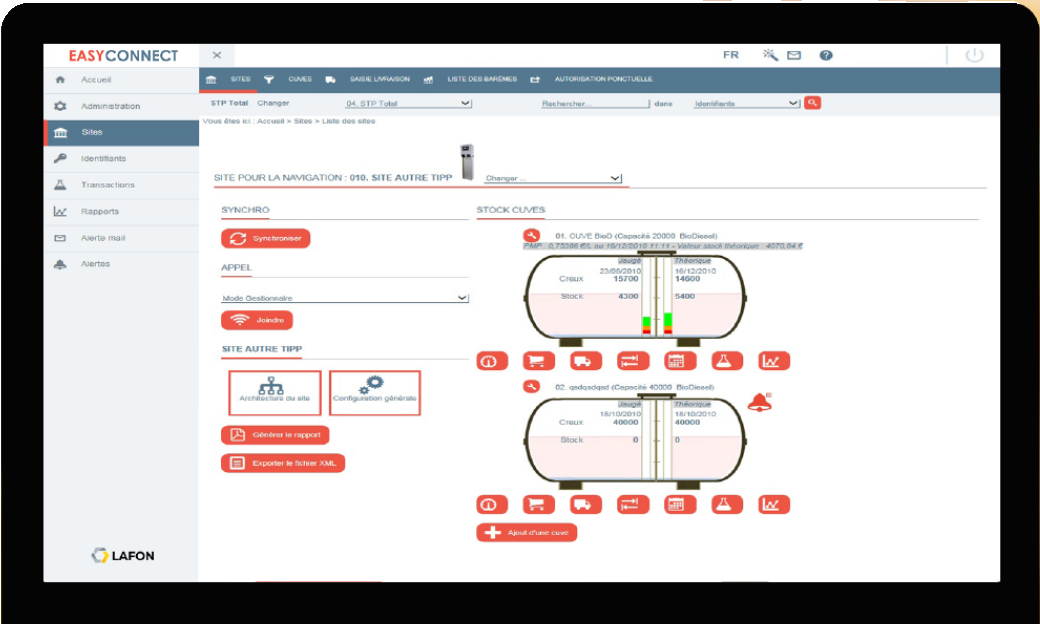Click delivery truck icon under 02. qsdqsdqsd tank
This screenshot has height=627, width=1040.
[586, 505]
